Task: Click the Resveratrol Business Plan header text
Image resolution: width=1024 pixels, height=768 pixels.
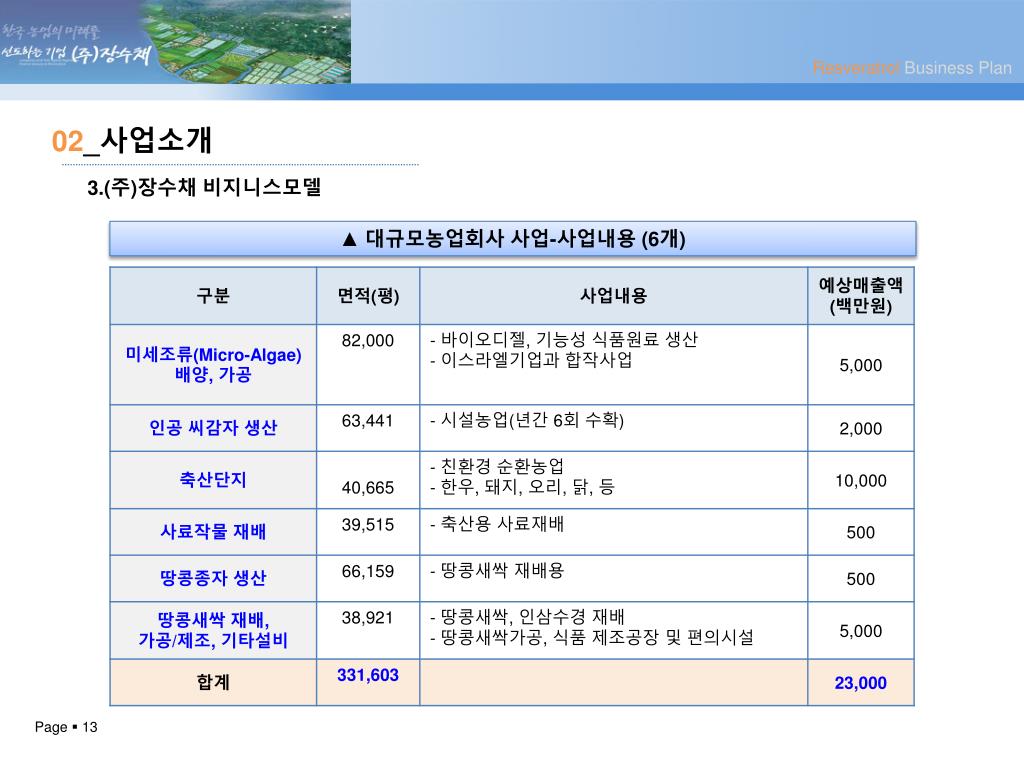Action: point(912,68)
